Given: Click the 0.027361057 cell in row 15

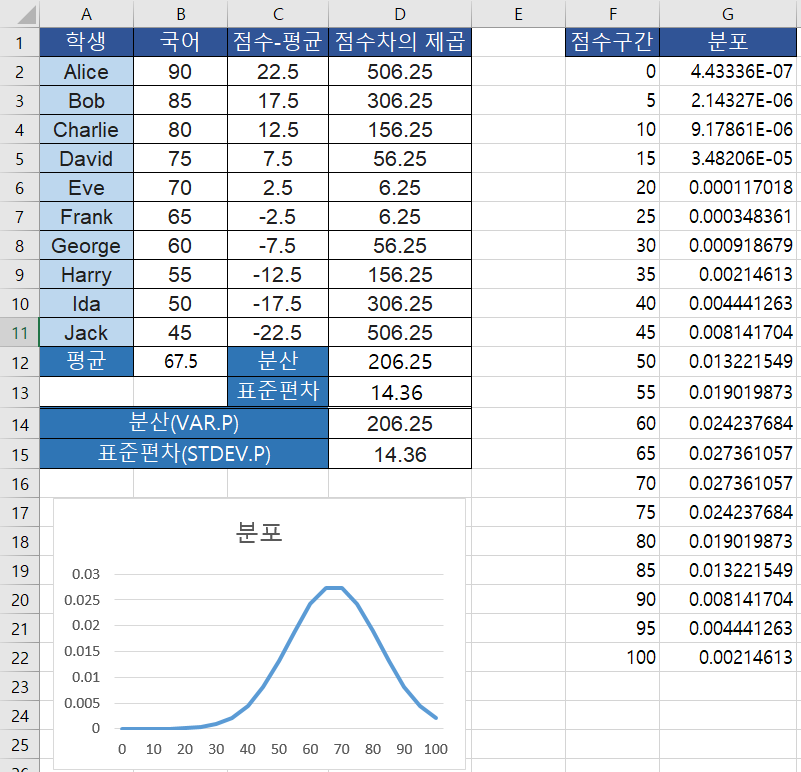Looking at the screenshot, I should (728, 453).
